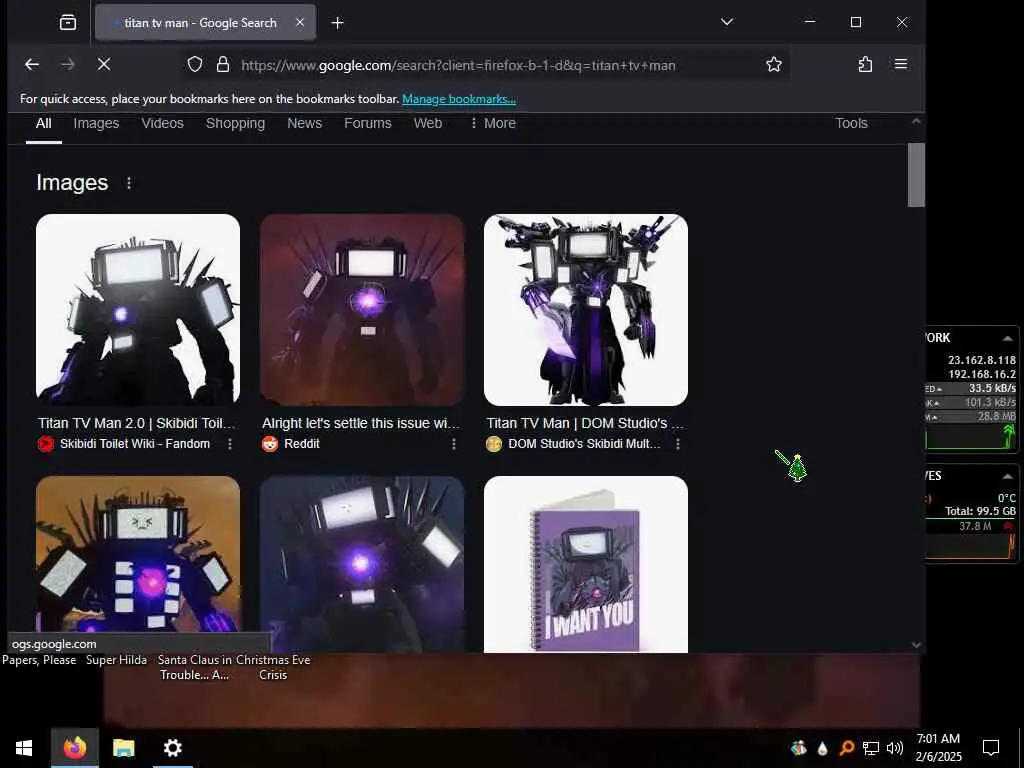Open the Alright let's settle this issue link
1024x768 pixels.
(x=361, y=423)
